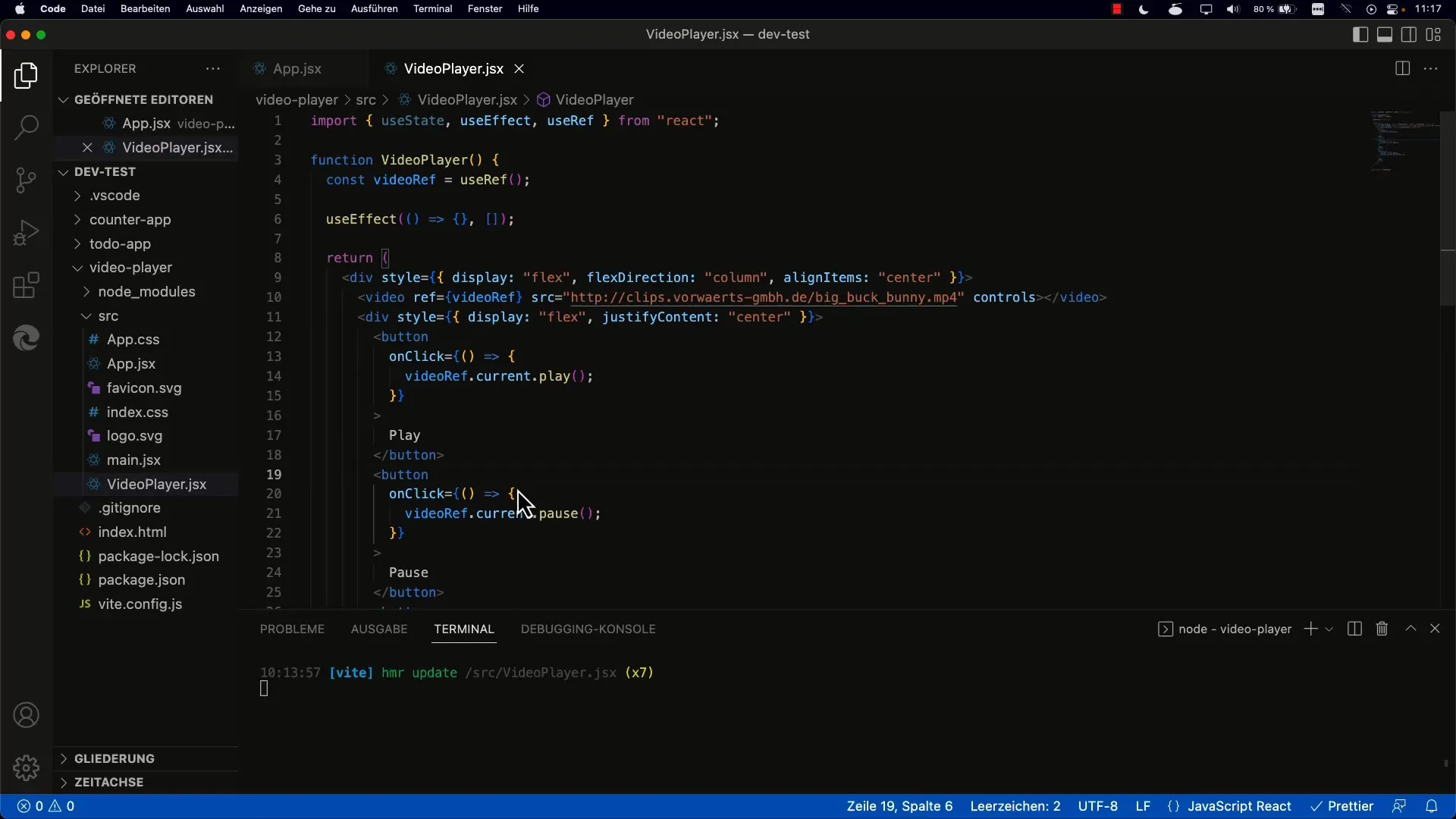Screen dimensions: 1456x819
Task: Open the Explorer view in activity bar
Action: click(26, 76)
